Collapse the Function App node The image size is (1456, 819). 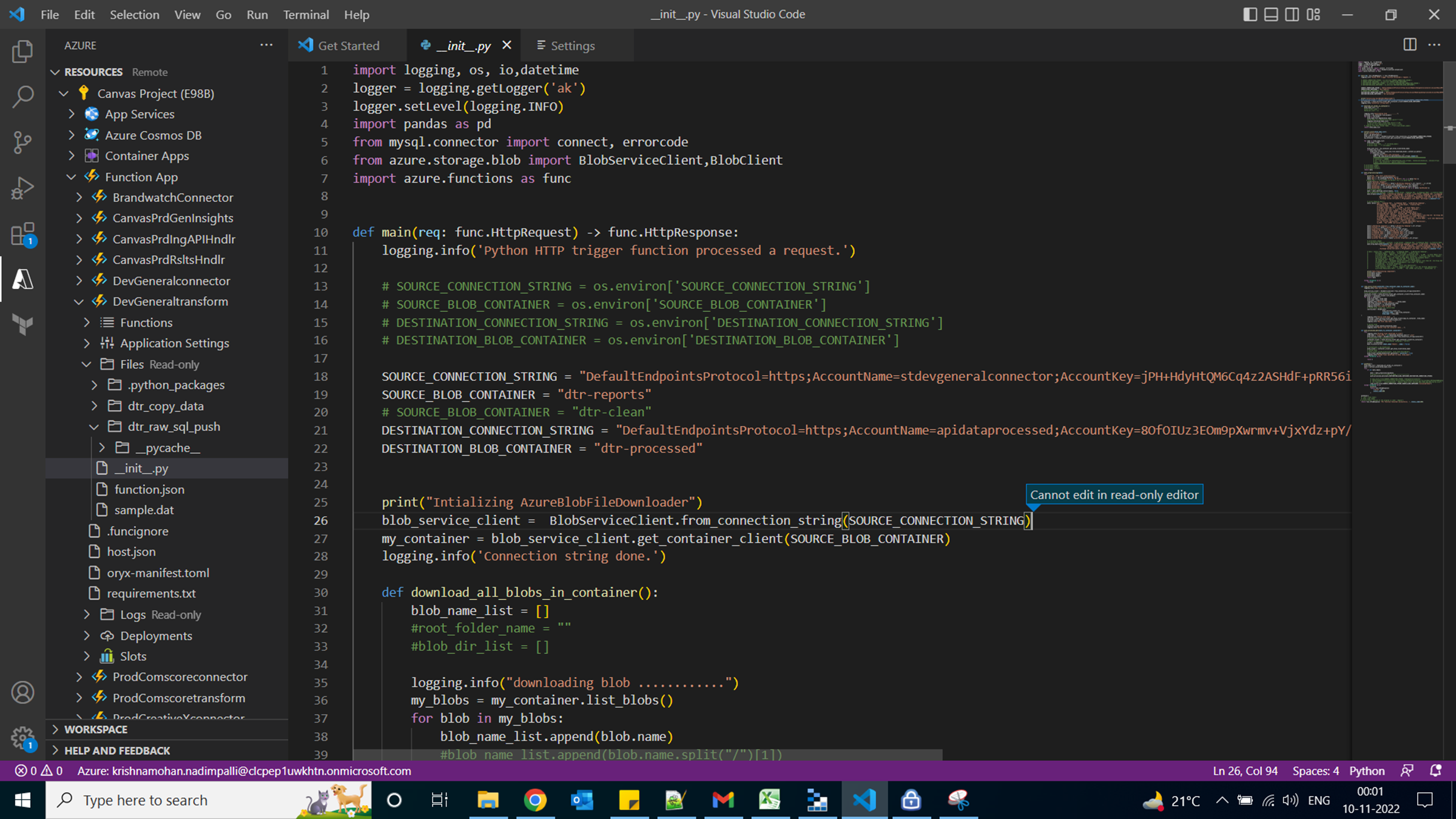pos(72,177)
